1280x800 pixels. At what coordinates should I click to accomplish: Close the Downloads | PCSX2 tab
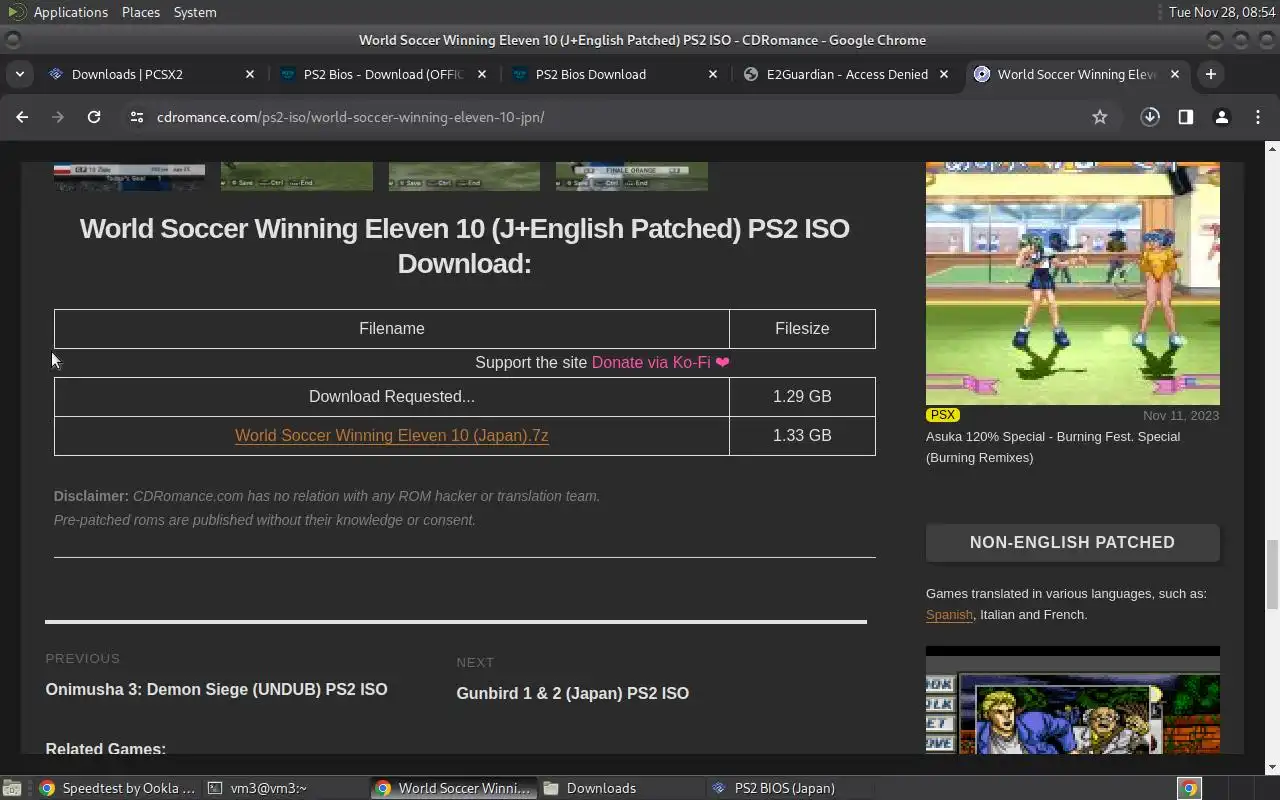(x=250, y=74)
